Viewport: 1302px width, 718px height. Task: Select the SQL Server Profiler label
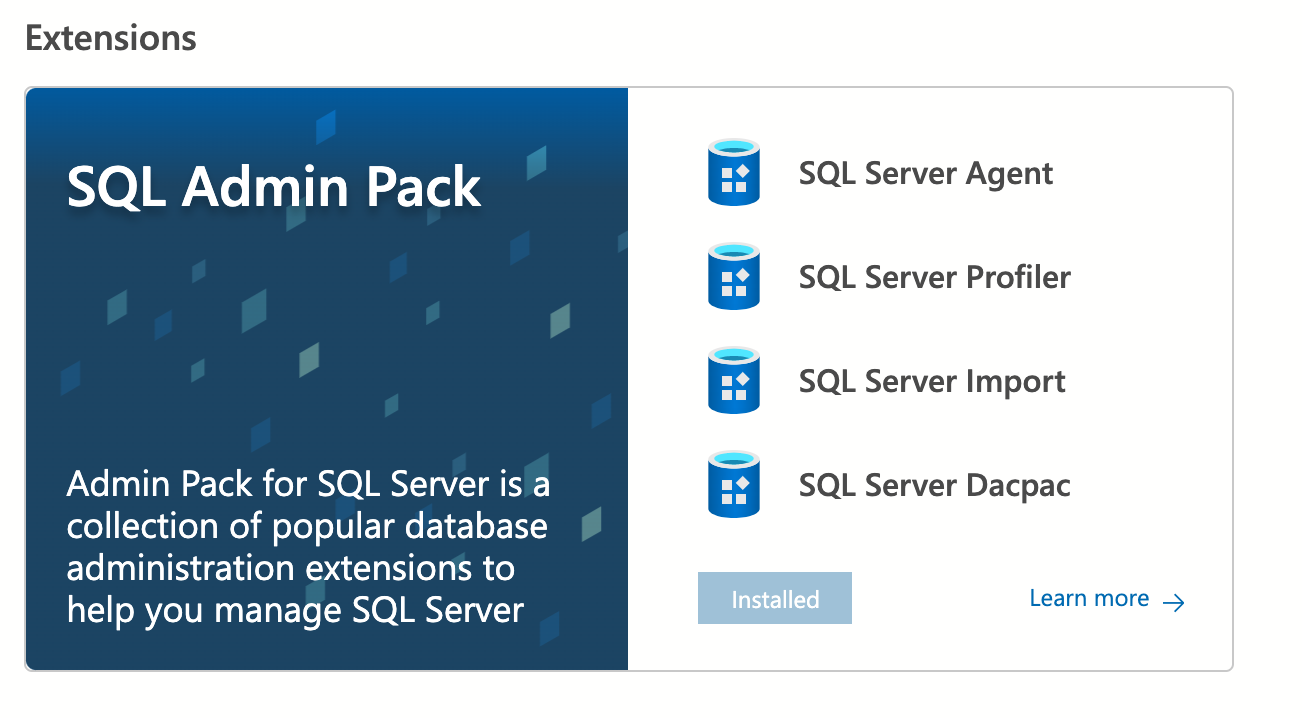[935, 277]
